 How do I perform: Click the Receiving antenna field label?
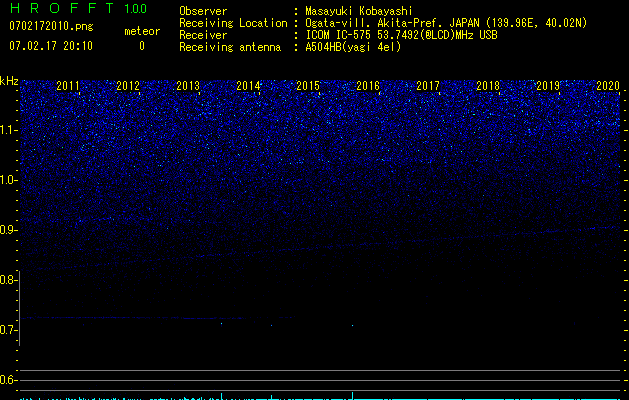click(x=230, y=47)
